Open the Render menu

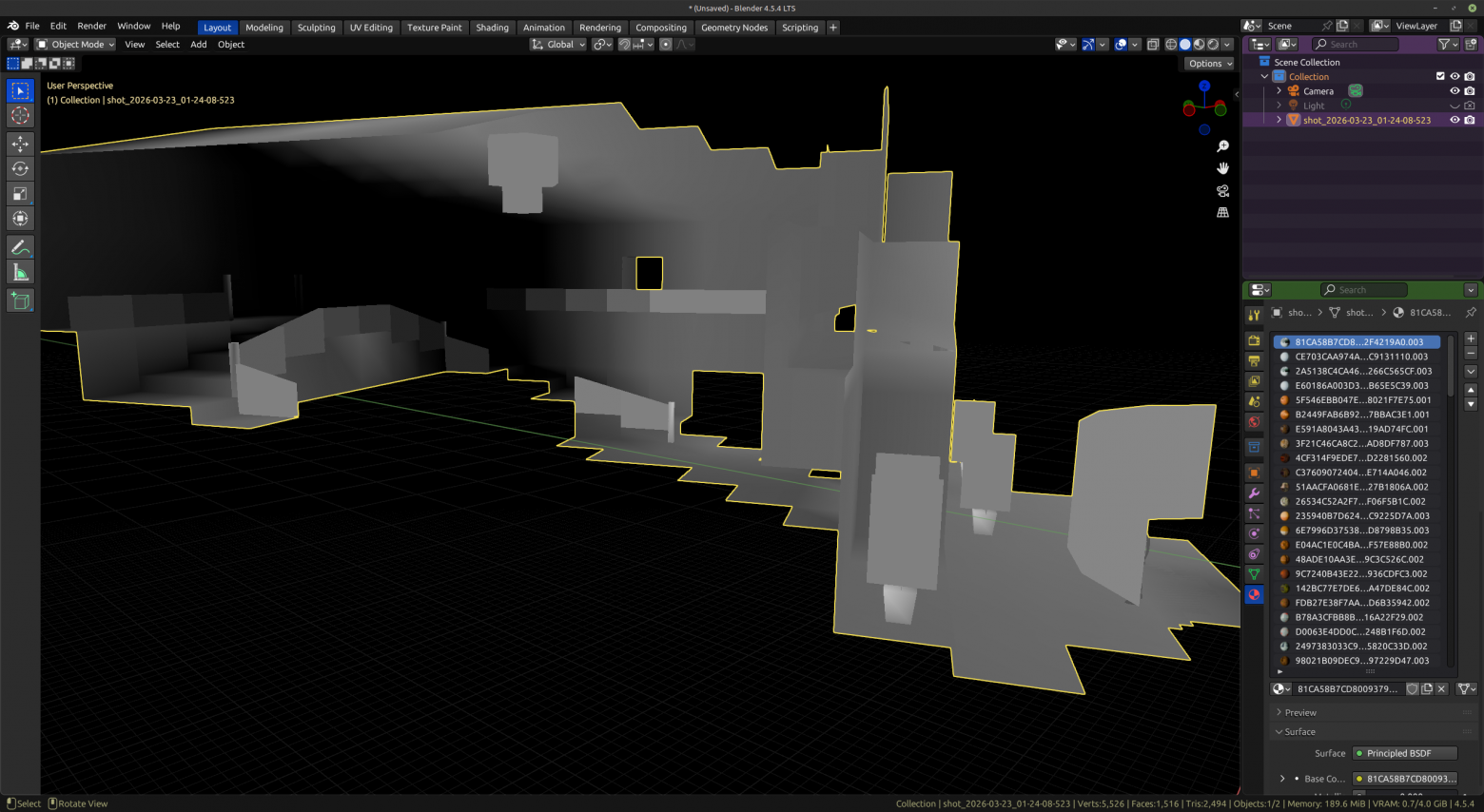(x=91, y=26)
